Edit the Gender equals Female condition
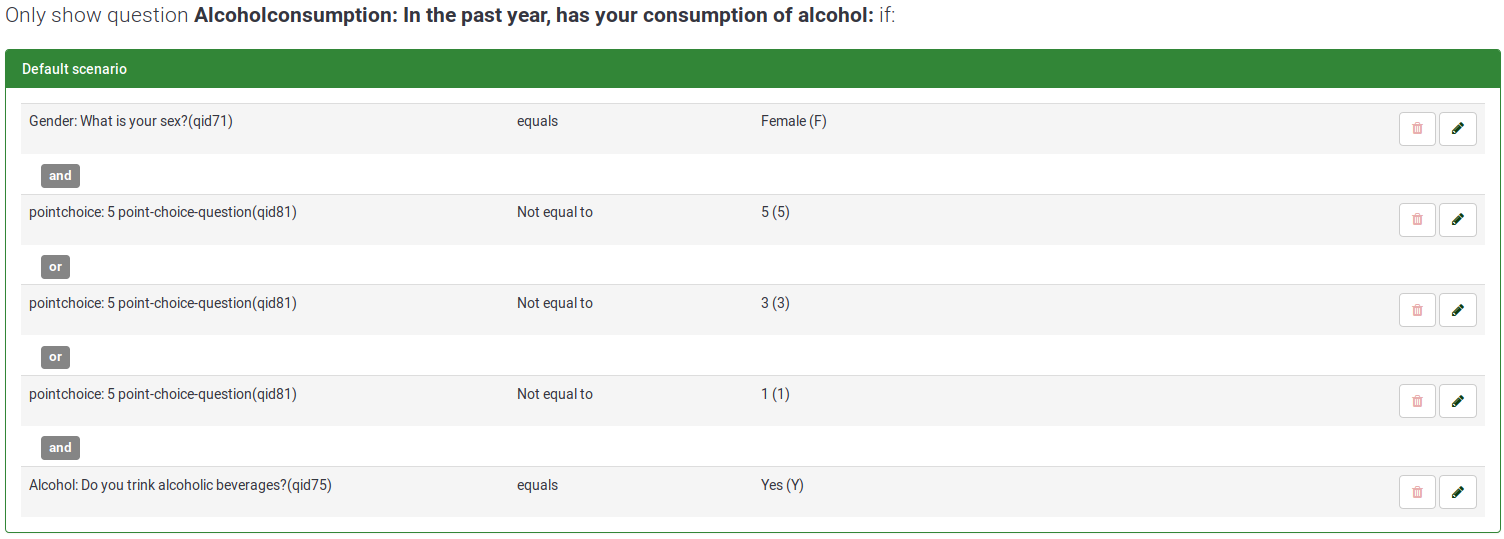Screen dimensions: 1504x539 pos(1457,129)
